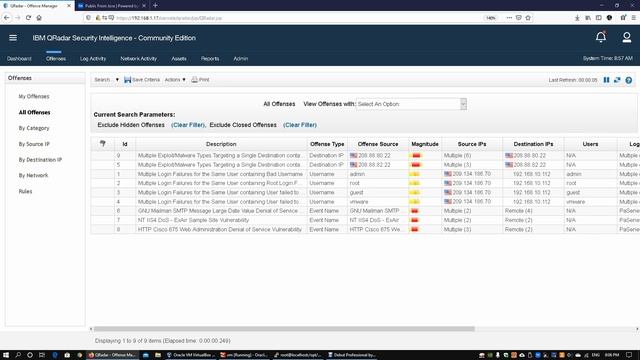Click the Print printer icon

click(x=194, y=80)
